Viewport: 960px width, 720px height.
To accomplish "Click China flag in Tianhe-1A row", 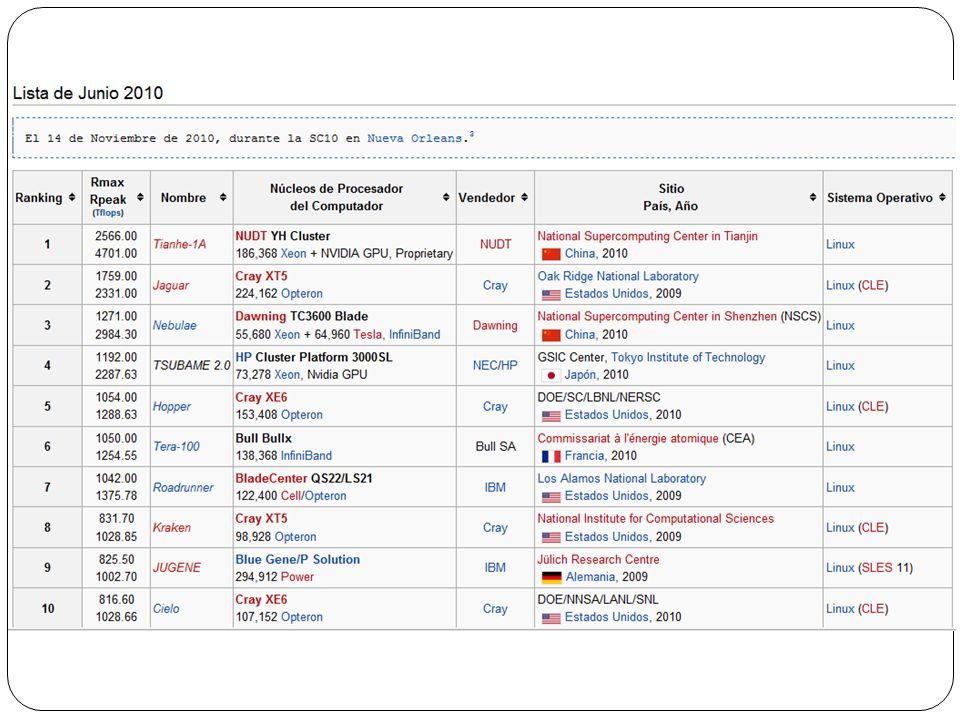I will (x=551, y=254).
